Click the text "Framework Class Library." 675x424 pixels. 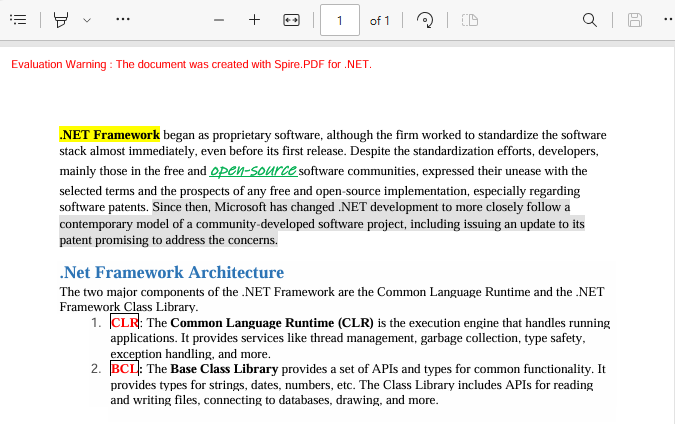click(x=129, y=307)
